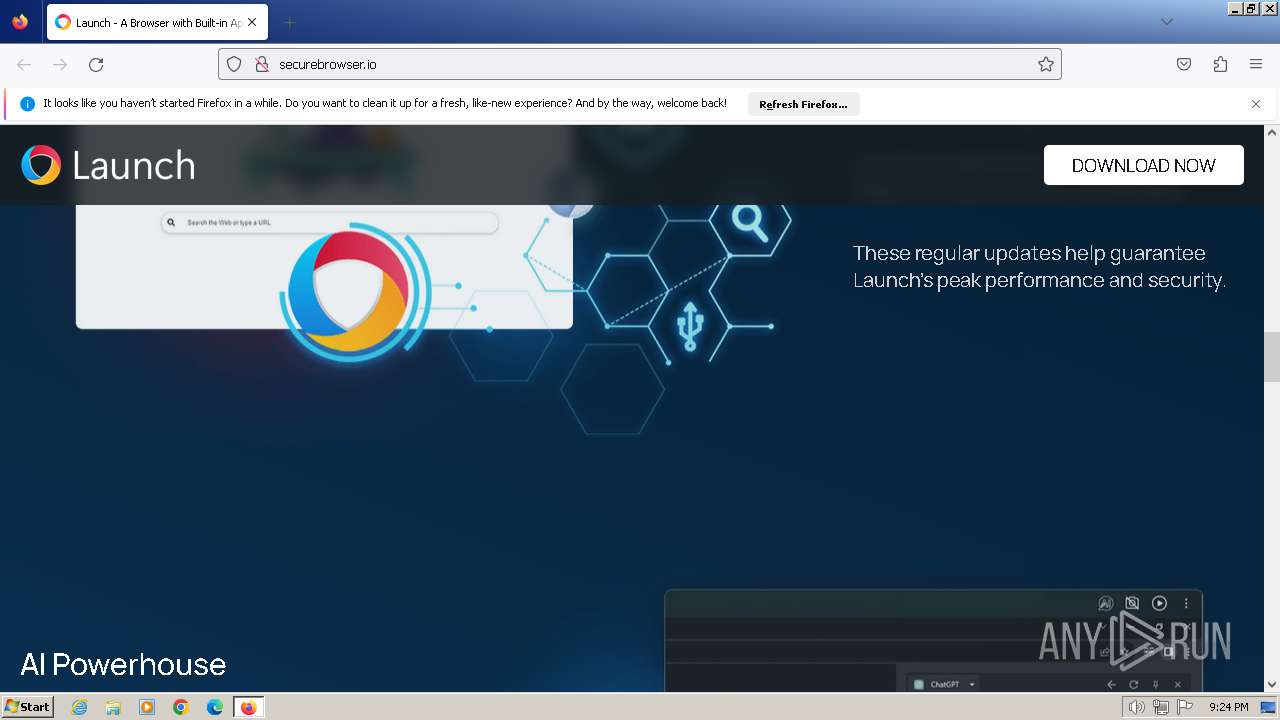This screenshot has height=720, width=1280.
Task: Click the three-dot menu in the preview panel
Action: click(x=1186, y=603)
